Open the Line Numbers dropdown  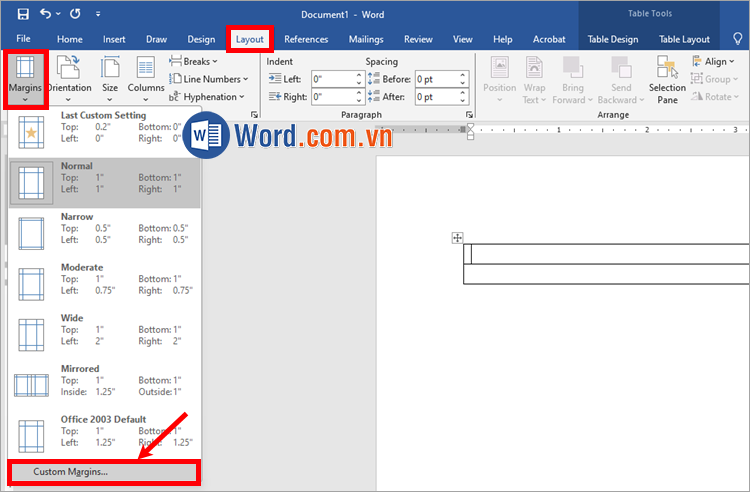(209, 79)
